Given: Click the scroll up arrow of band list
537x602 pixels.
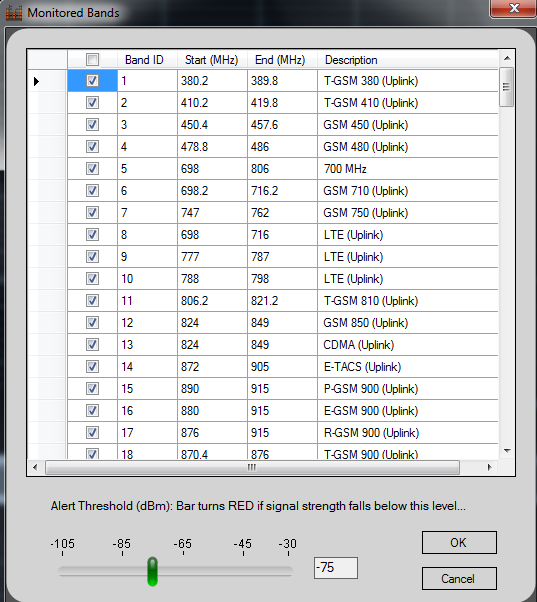Looking at the screenshot, I should click(x=507, y=58).
